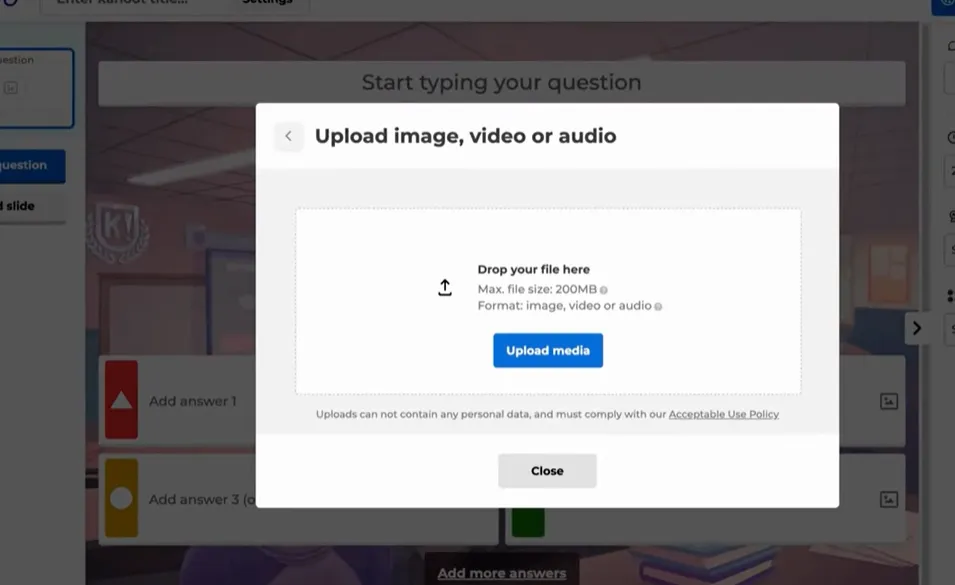Screen dimensions: 955x585
Task: Click the Start typing your question field
Action: coord(501,83)
